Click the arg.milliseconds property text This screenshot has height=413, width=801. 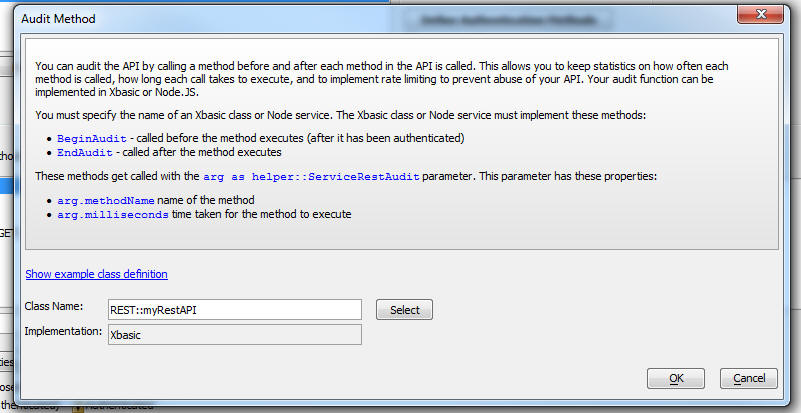pyautogui.click(x=113, y=214)
